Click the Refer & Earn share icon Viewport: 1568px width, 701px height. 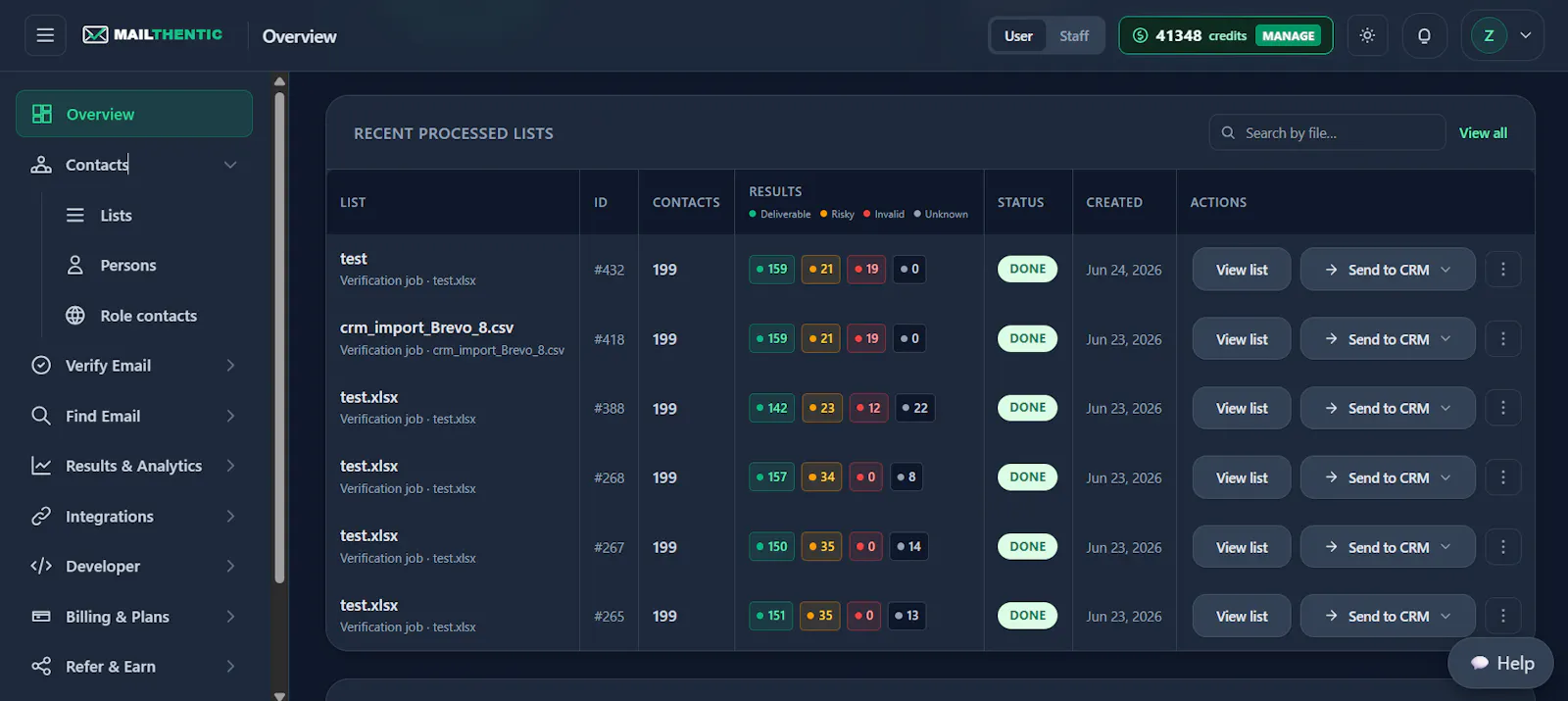pos(41,667)
